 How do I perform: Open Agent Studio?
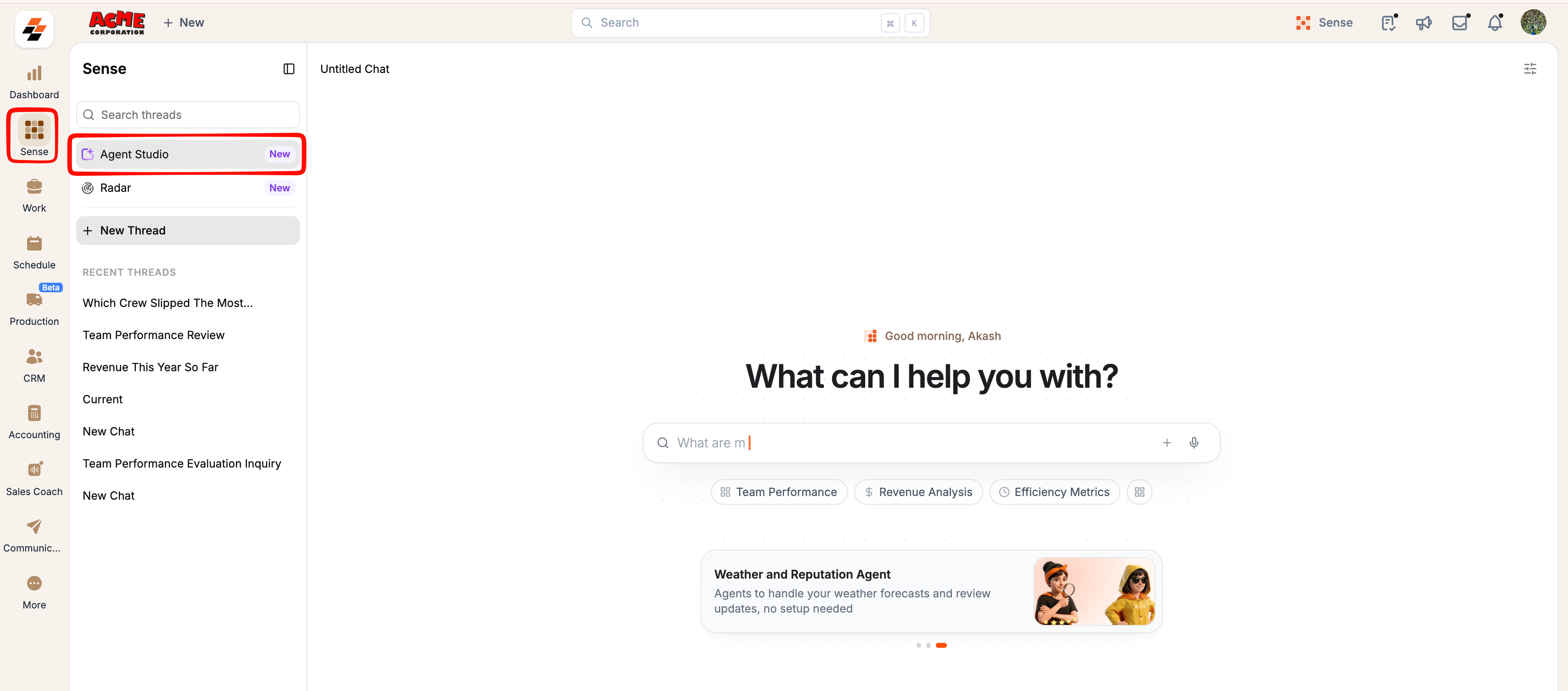click(x=188, y=154)
